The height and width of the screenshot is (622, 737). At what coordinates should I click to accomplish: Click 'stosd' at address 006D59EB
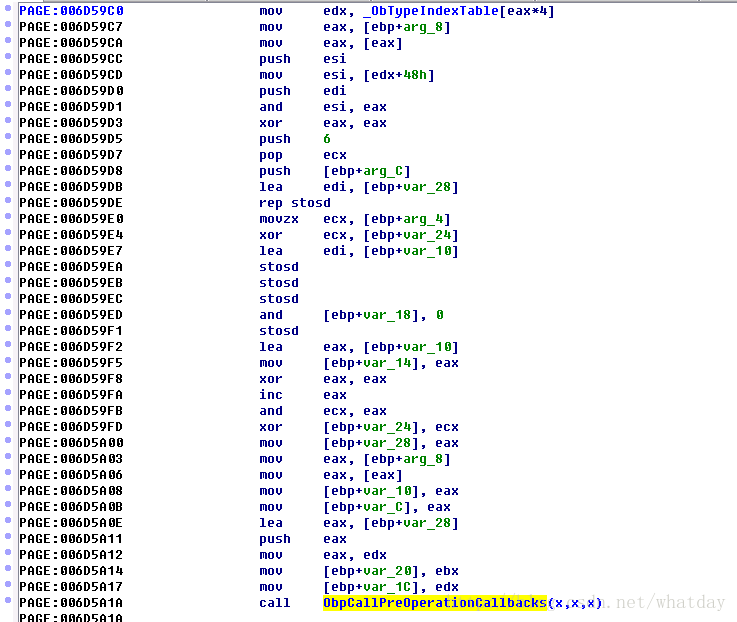point(279,283)
